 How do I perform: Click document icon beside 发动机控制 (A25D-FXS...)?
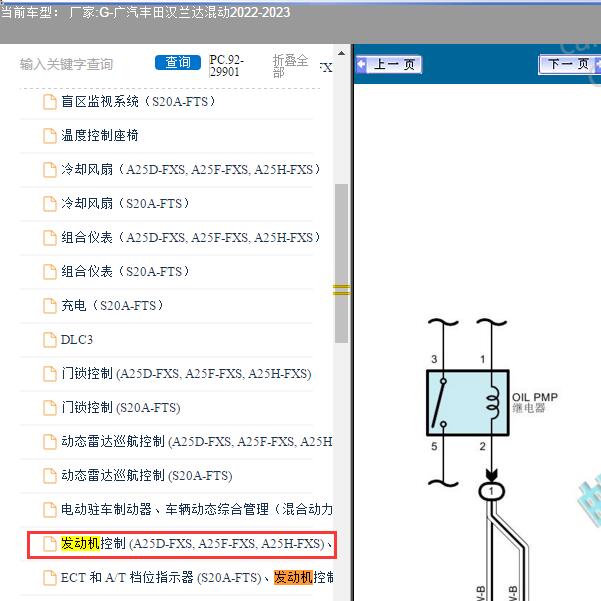(x=50, y=544)
